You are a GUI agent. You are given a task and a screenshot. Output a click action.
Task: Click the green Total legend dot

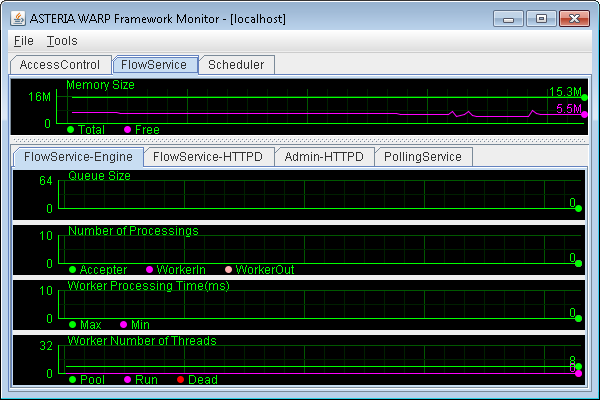tap(70, 130)
